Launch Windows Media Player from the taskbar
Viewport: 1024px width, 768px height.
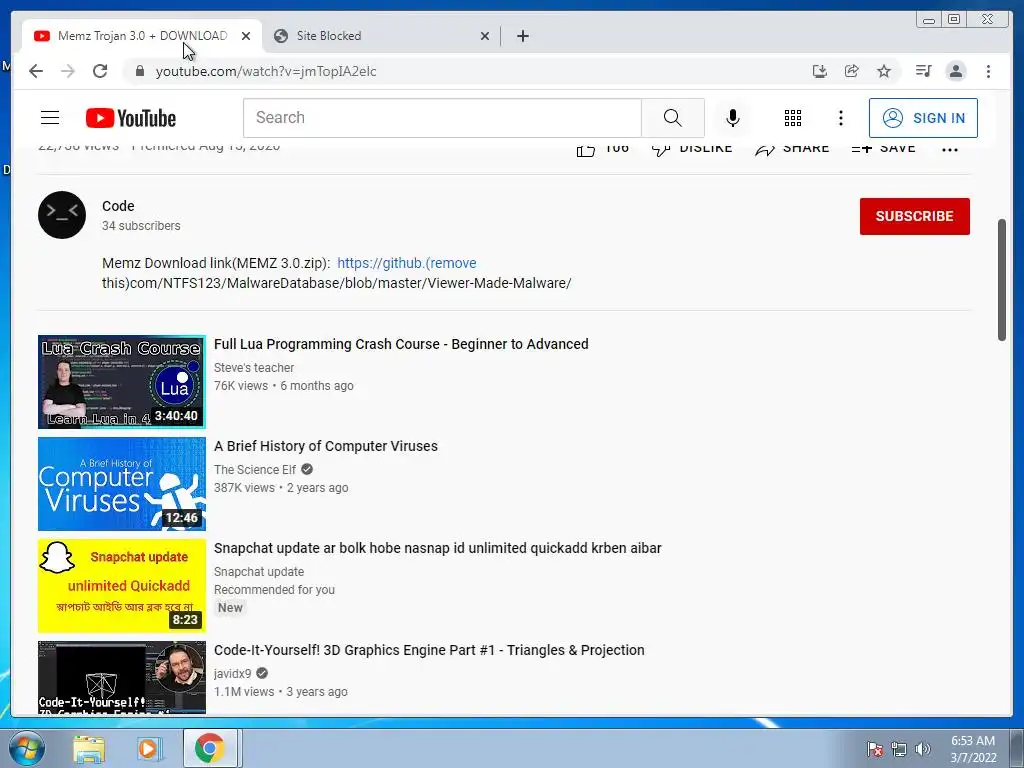(148, 749)
